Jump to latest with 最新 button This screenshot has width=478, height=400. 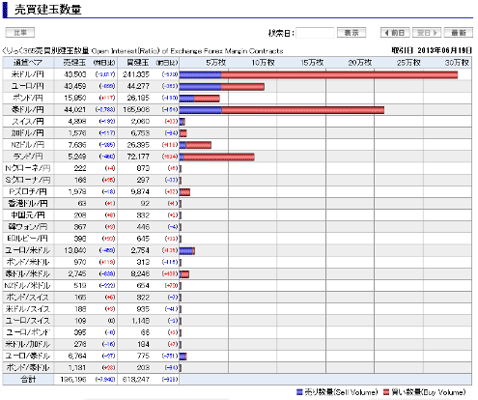tap(458, 33)
